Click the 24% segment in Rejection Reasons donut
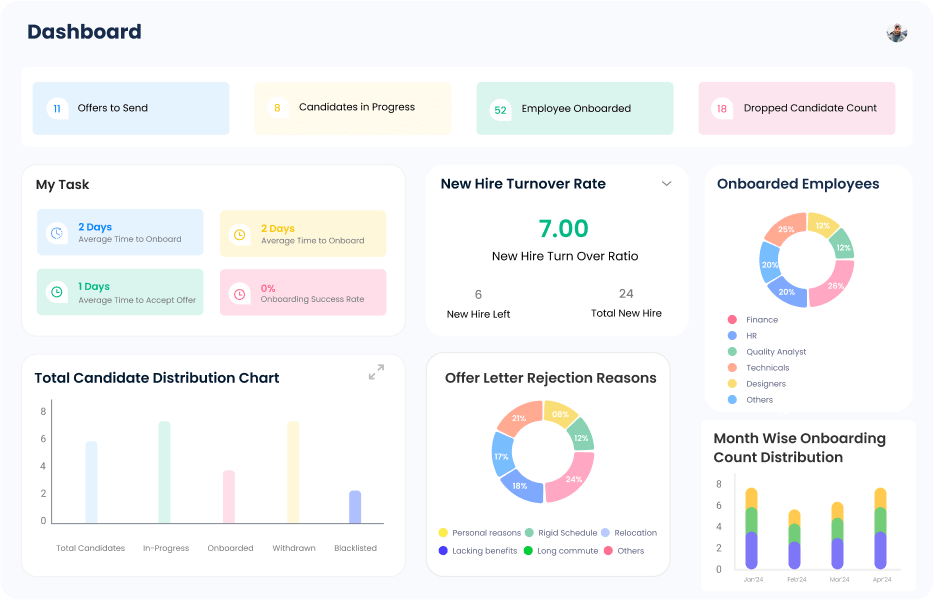 click(572, 477)
